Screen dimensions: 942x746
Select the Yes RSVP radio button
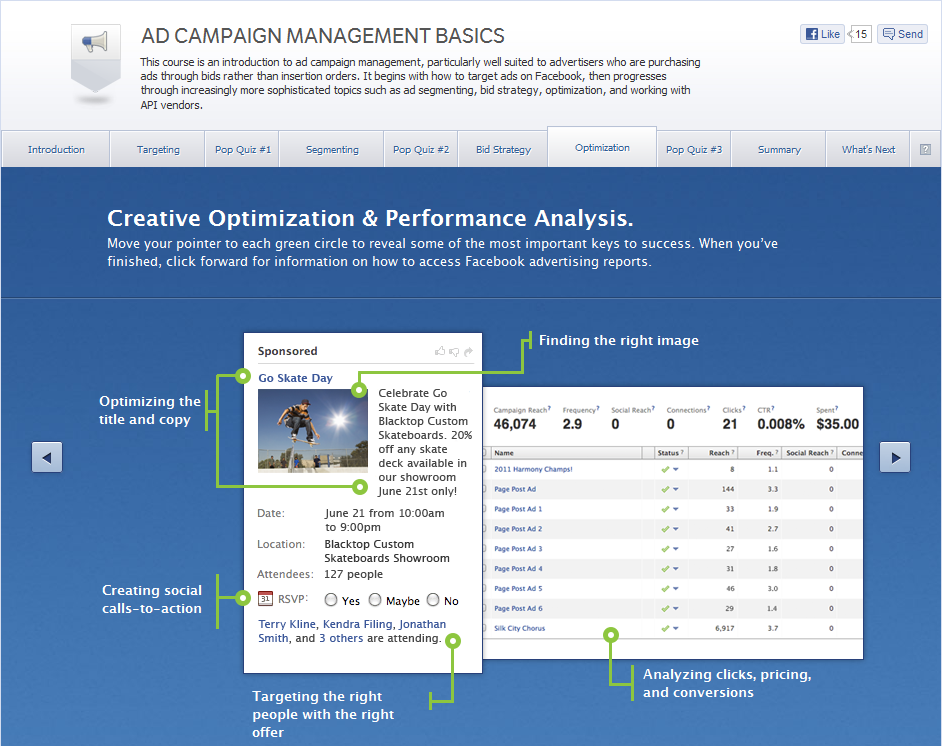point(330,599)
